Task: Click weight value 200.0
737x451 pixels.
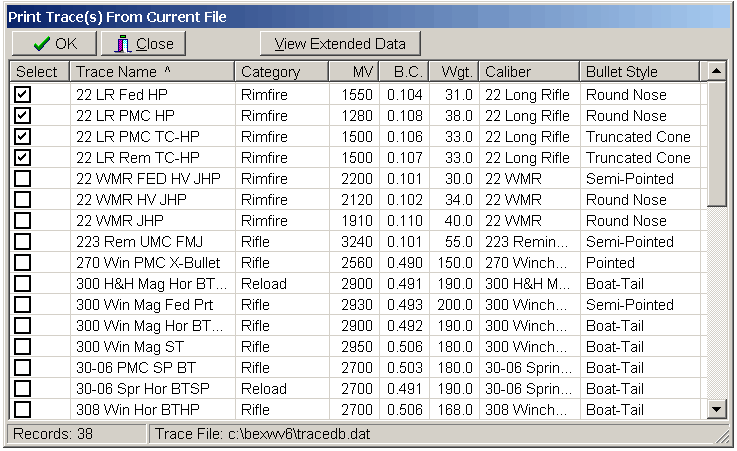Action: pyautogui.click(x=455, y=304)
